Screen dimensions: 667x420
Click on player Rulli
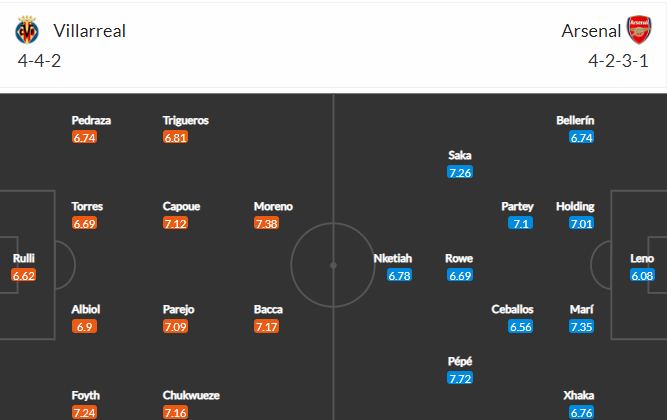pyautogui.click(x=23, y=258)
